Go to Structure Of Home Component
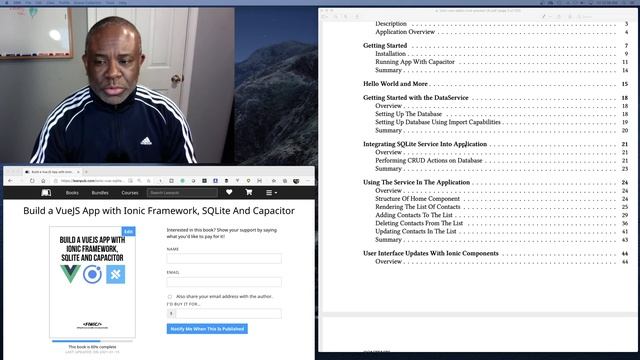Image resolution: width=640 pixels, height=360 pixels. click(418, 199)
